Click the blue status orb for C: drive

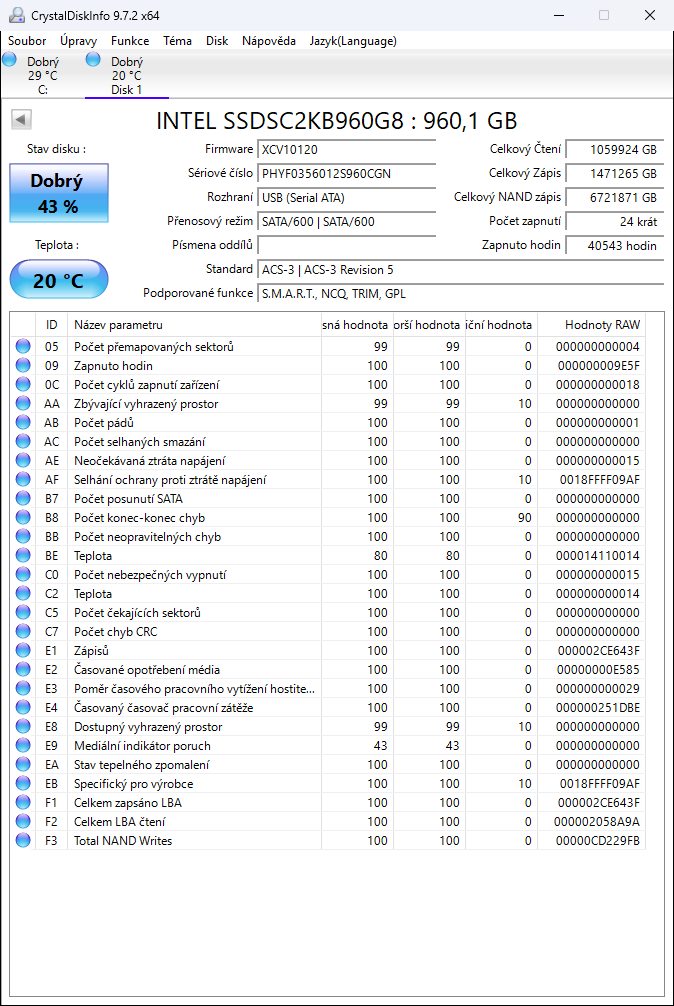point(9,60)
